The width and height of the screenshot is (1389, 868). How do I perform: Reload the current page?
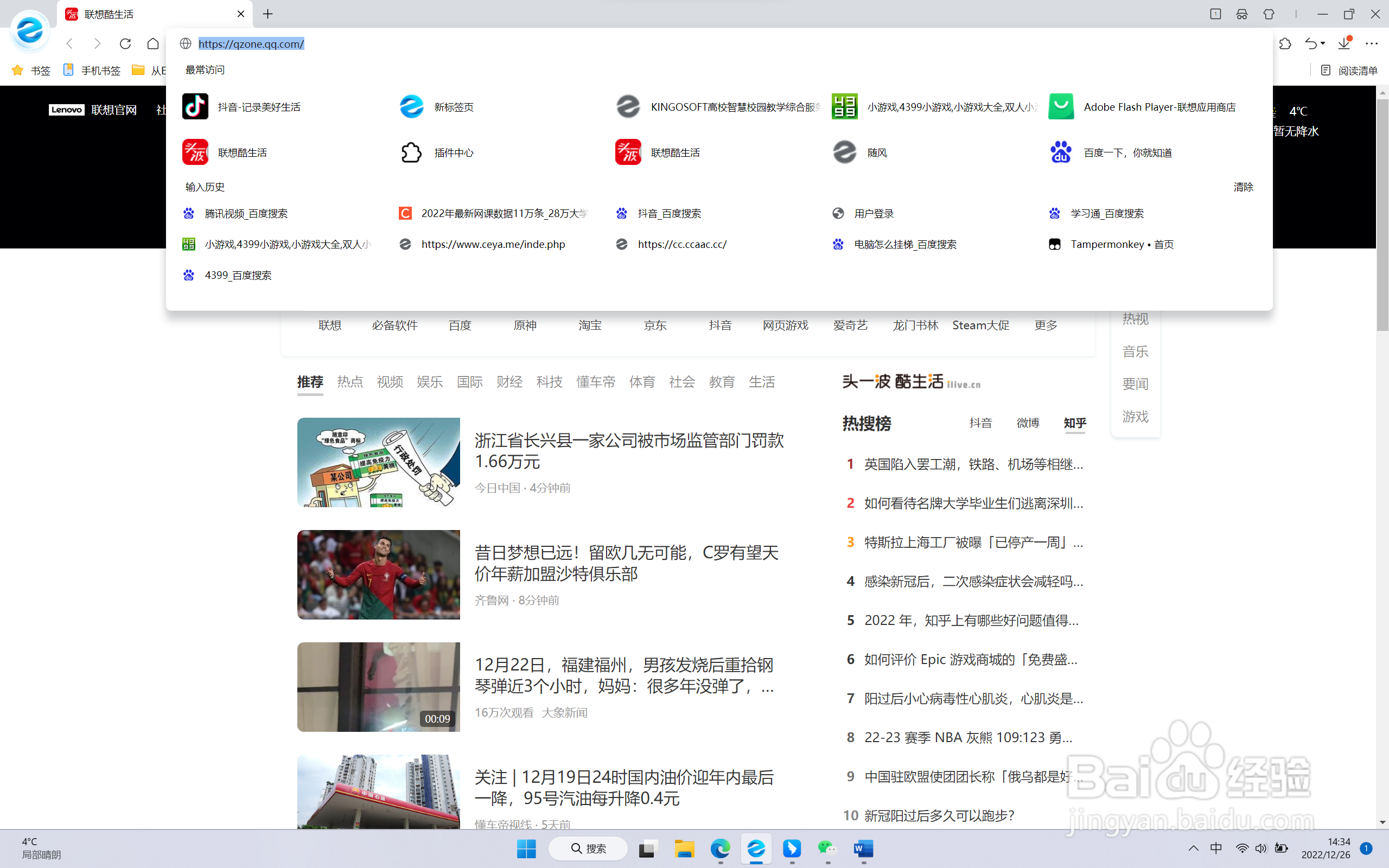(126, 43)
